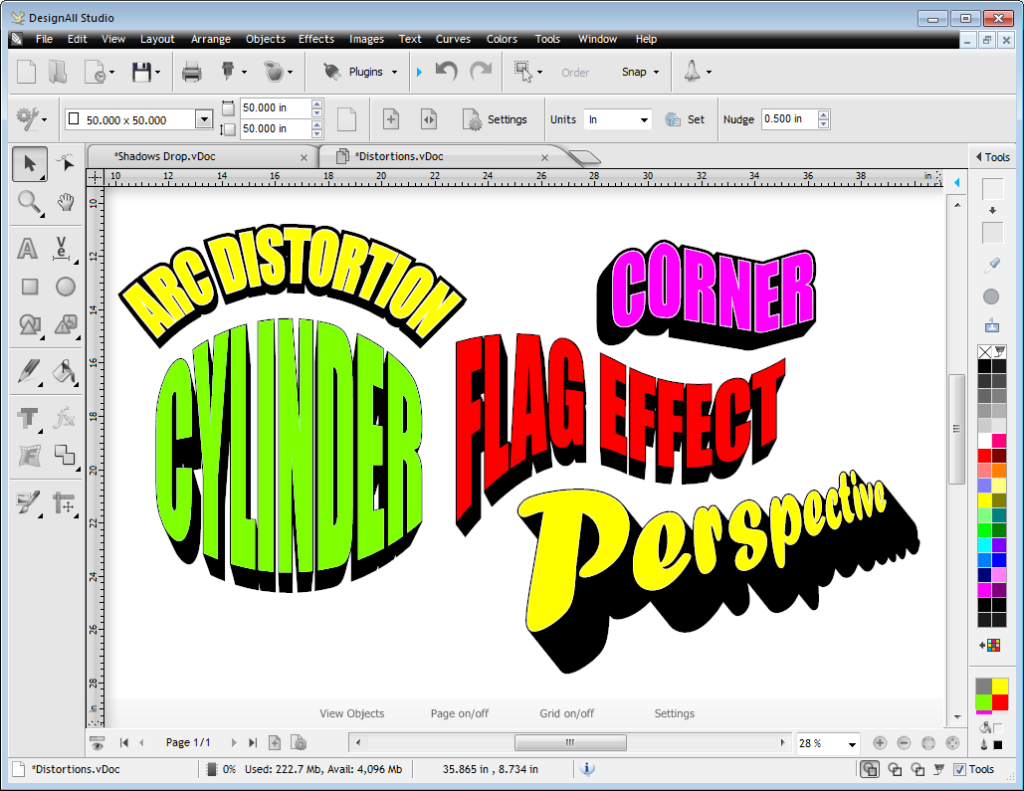This screenshot has width=1024, height=791.
Task: Select the Zoom magnifier tool
Action: pyautogui.click(x=29, y=203)
